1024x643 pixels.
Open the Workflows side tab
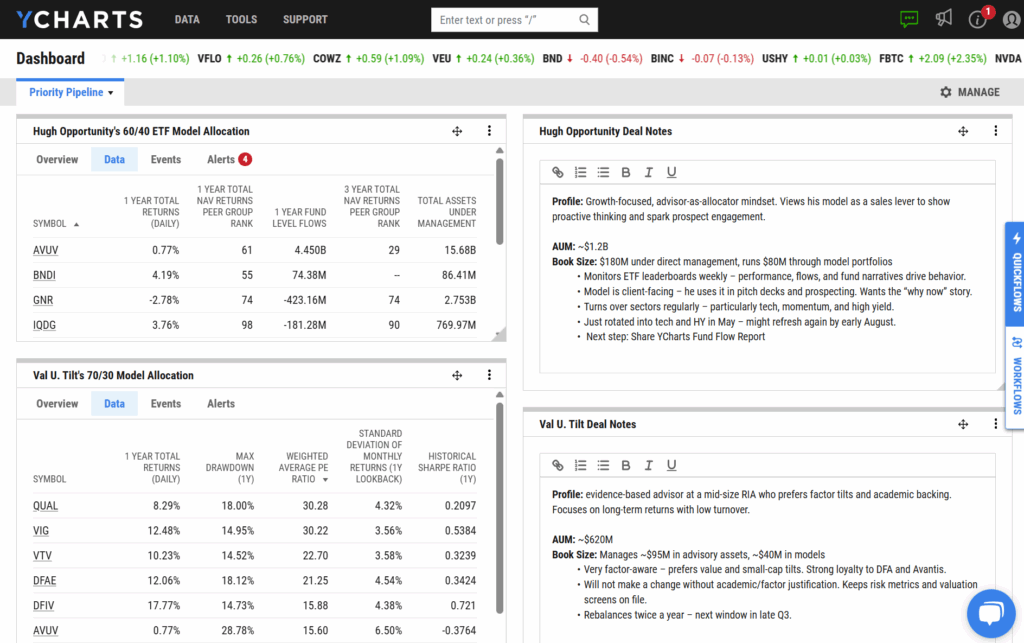tap(1016, 377)
